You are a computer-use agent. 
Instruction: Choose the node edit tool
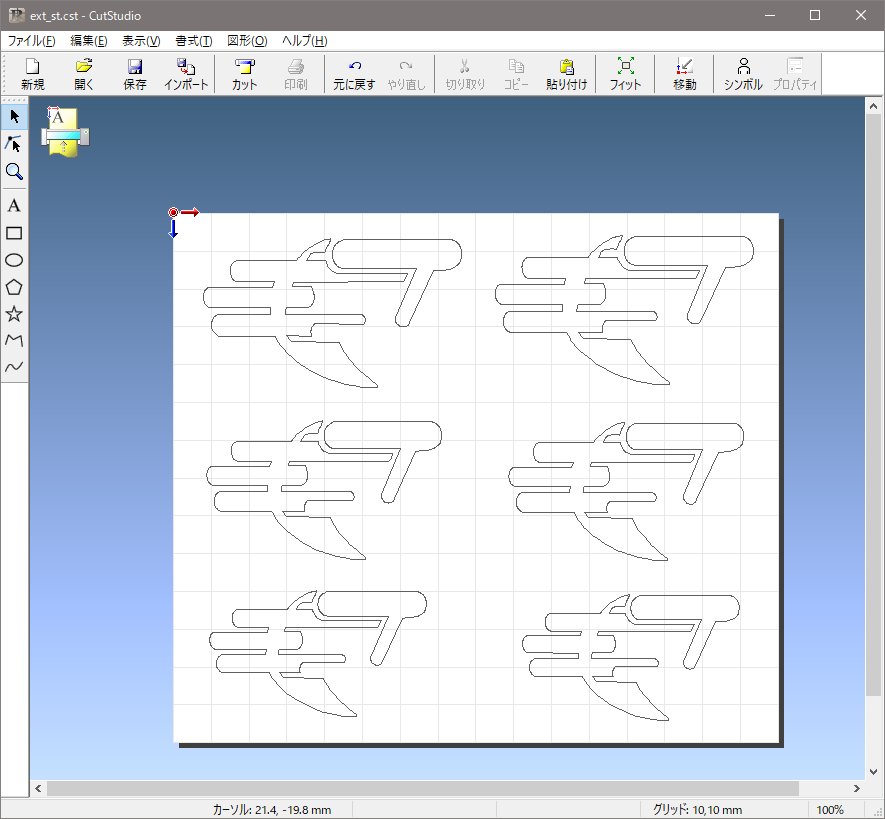click(x=14, y=144)
